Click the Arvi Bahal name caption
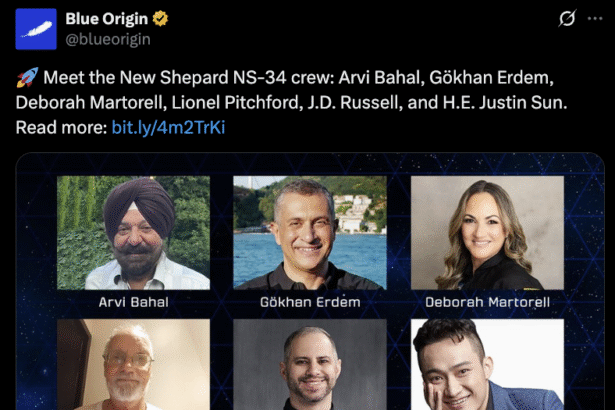The width and height of the screenshot is (615, 410). [x=133, y=302]
